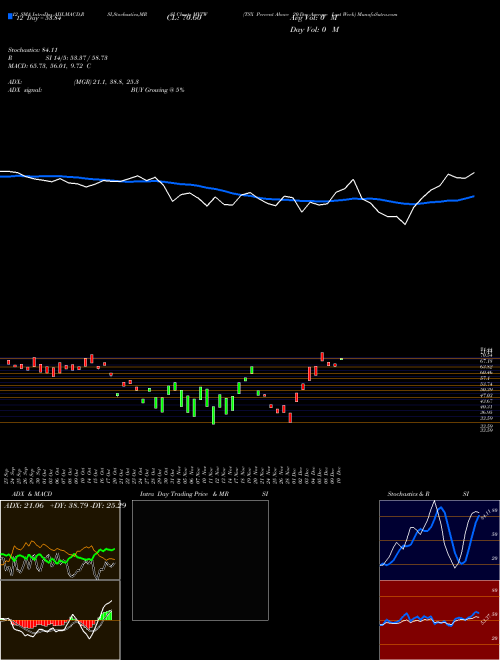500x660 pixels.
Task: Click the 'Day Vol: 0 M' label
Action: click(x=314, y=29)
